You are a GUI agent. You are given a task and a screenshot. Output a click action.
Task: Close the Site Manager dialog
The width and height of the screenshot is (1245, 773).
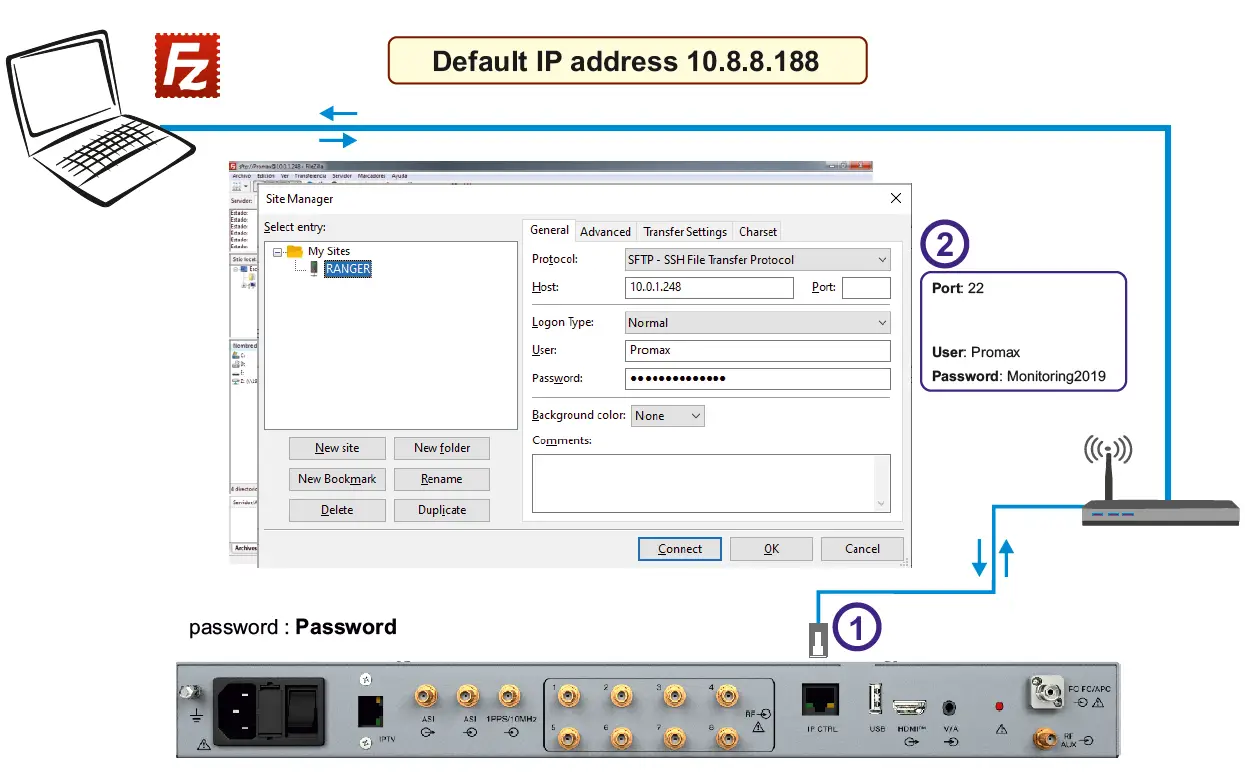895,198
